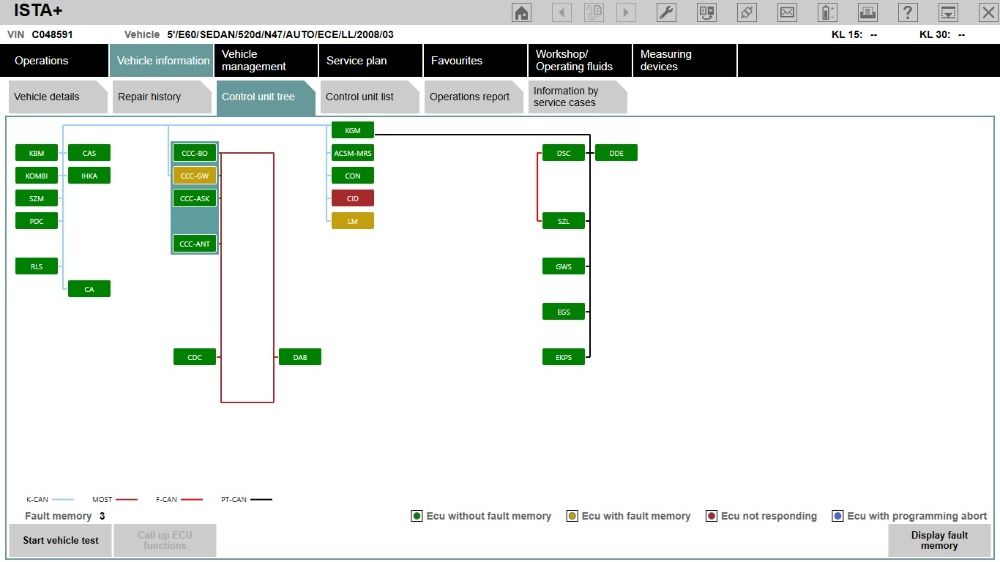Select the yellow LM control unit node
This screenshot has height=562, width=1000.
click(x=353, y=221)
